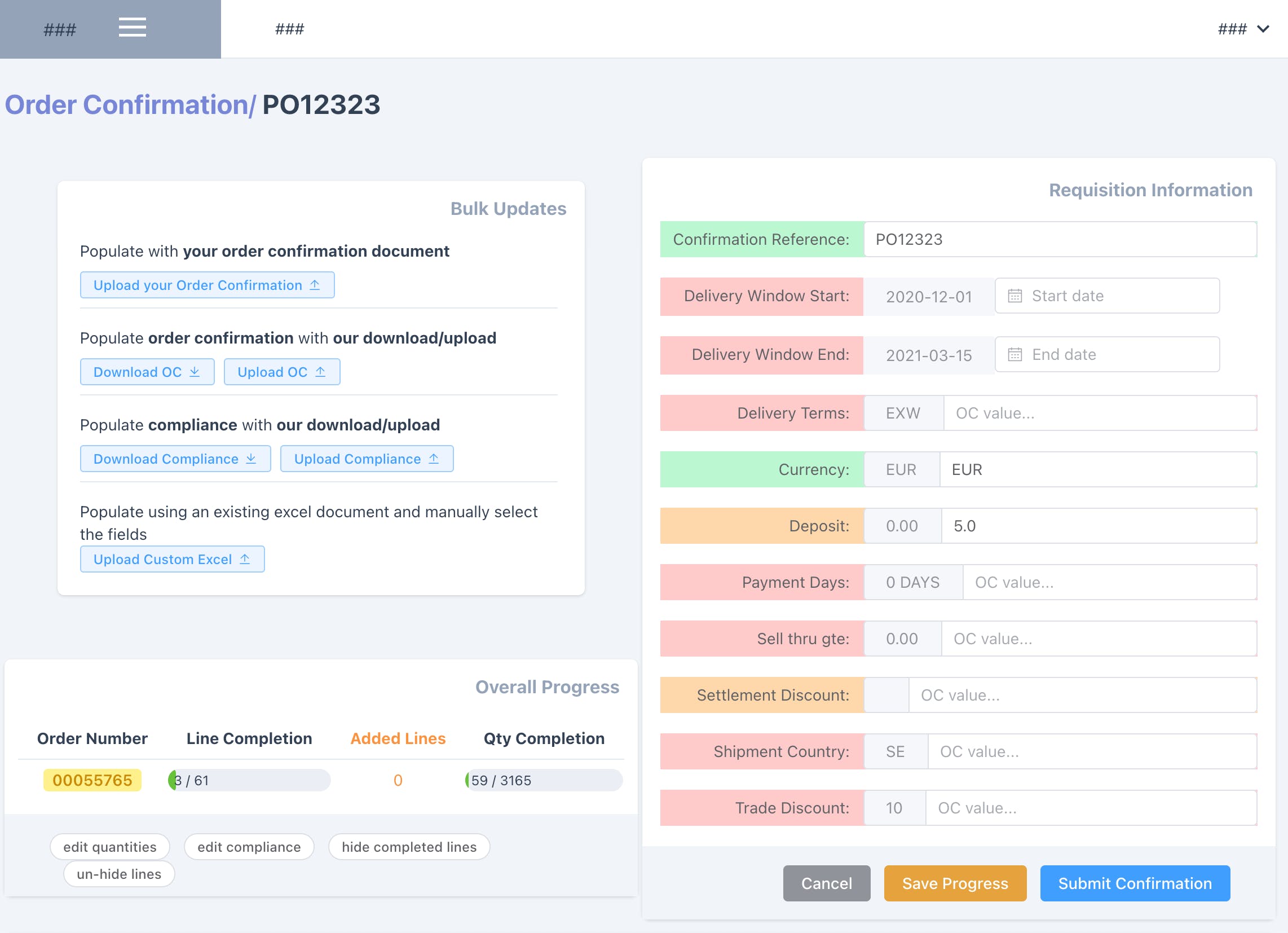Image resolution: width=1288 pixels, height=933 pixels.
Task: Toggle the edit compliance pill
Action: click(x=249, y=847)
